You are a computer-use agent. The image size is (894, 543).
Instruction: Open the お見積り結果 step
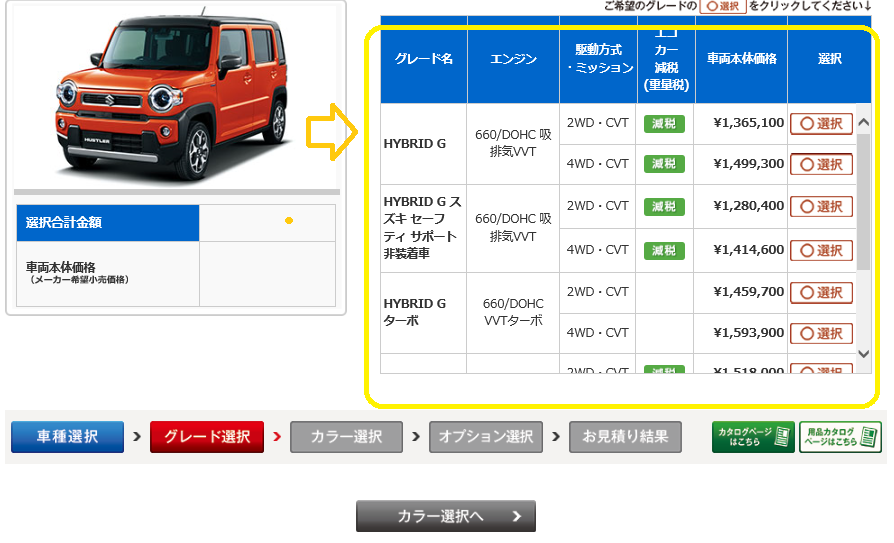(x=625, y=437)
